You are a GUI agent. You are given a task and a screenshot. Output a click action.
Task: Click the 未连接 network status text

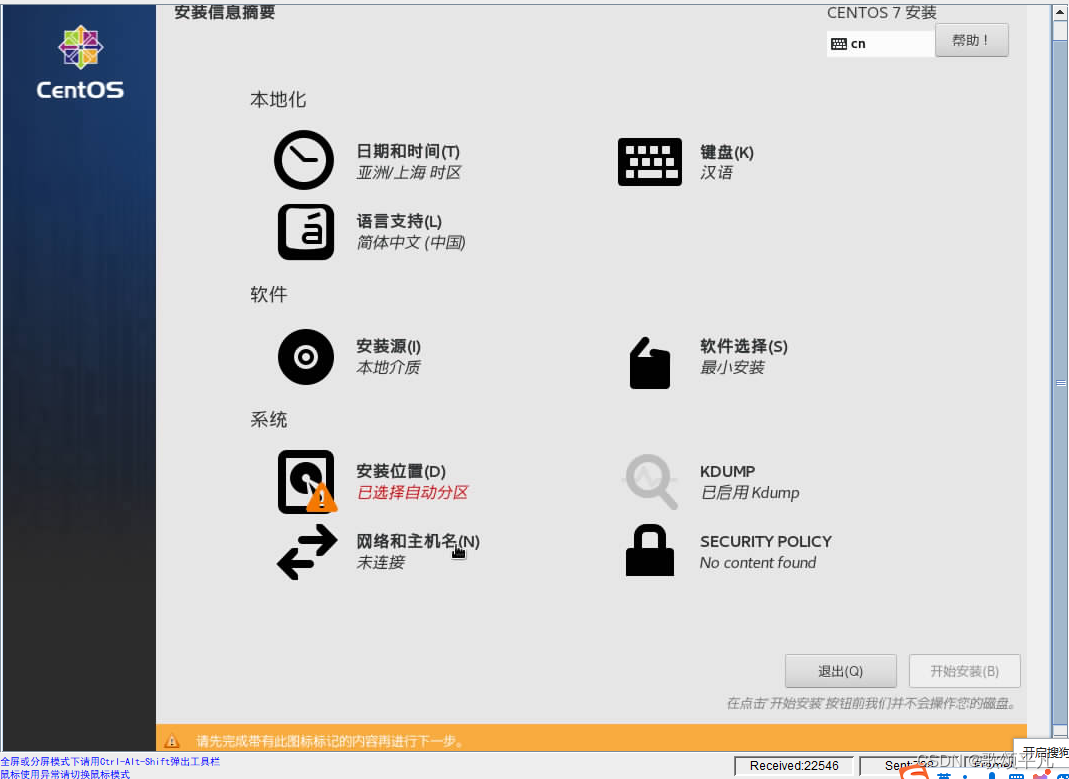381,563
